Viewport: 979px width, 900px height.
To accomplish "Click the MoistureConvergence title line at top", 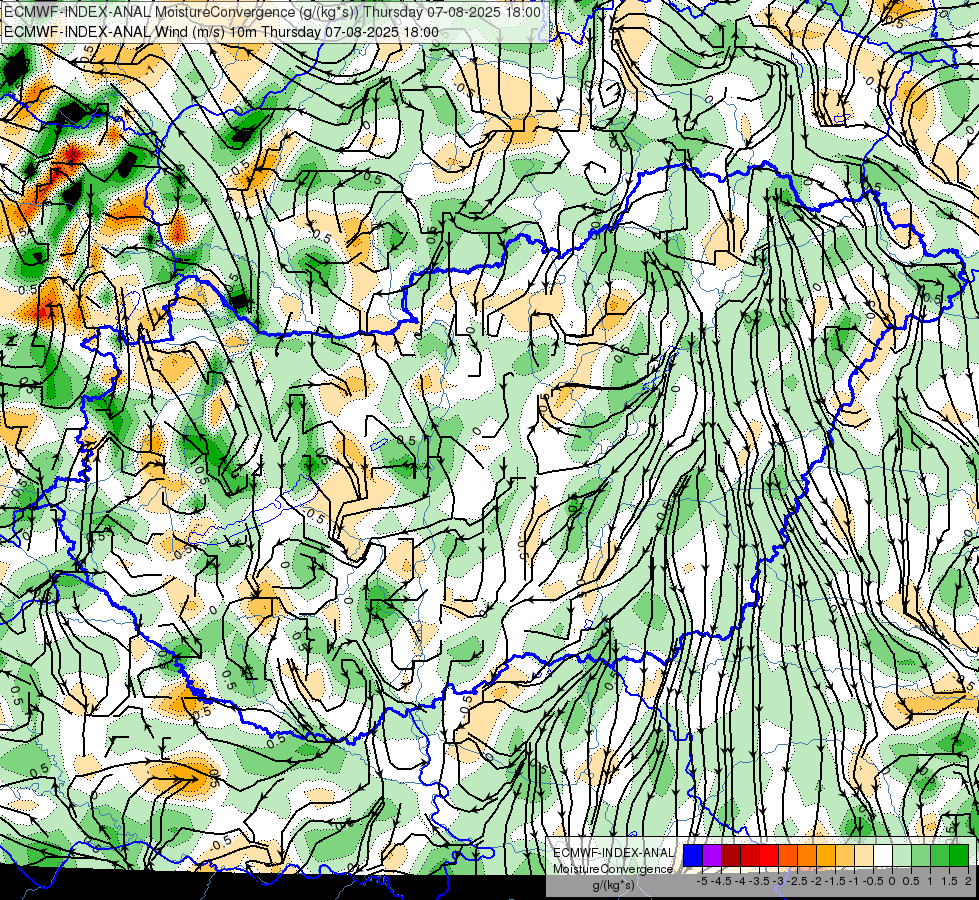I will 272,12.
